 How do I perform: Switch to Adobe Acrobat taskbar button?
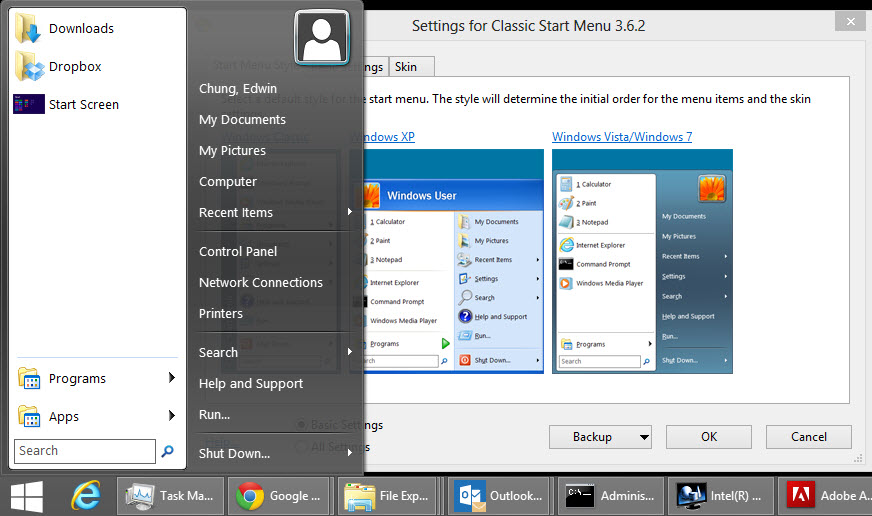click(825, 495)
